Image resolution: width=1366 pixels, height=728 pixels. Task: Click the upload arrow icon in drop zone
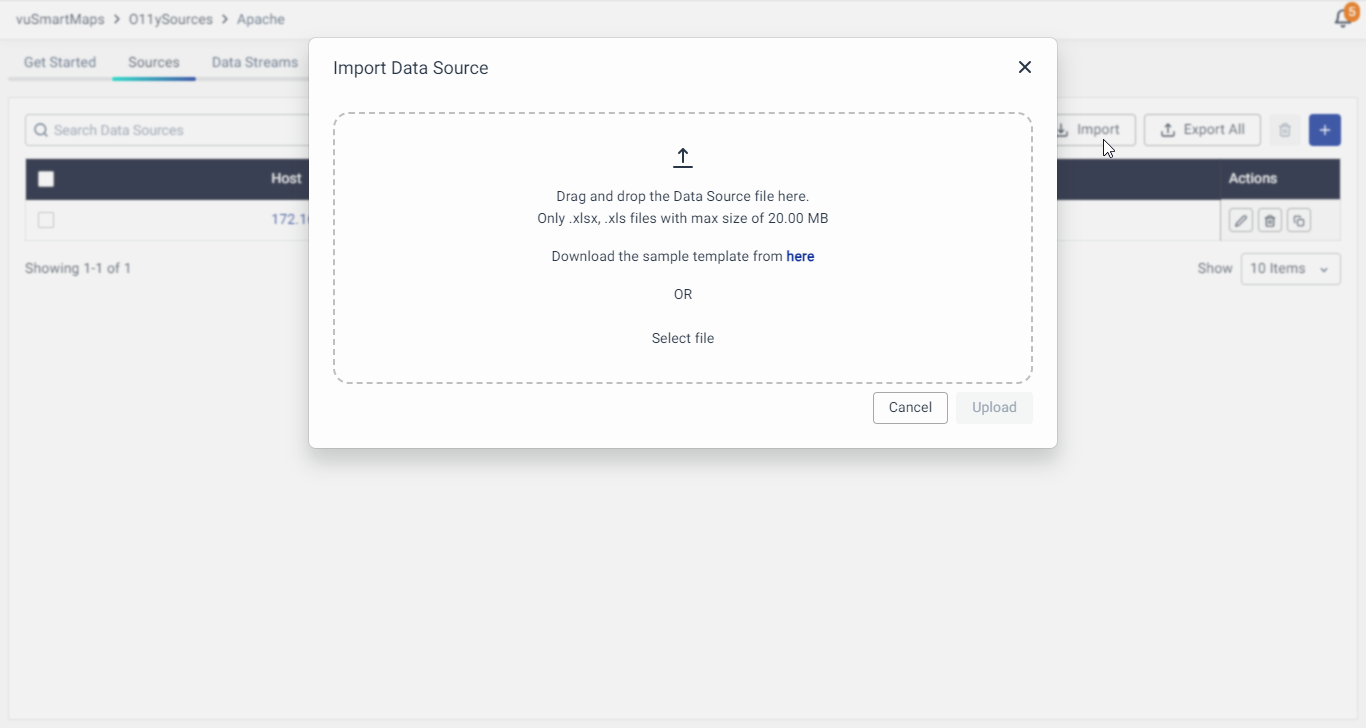click(683, 158)
